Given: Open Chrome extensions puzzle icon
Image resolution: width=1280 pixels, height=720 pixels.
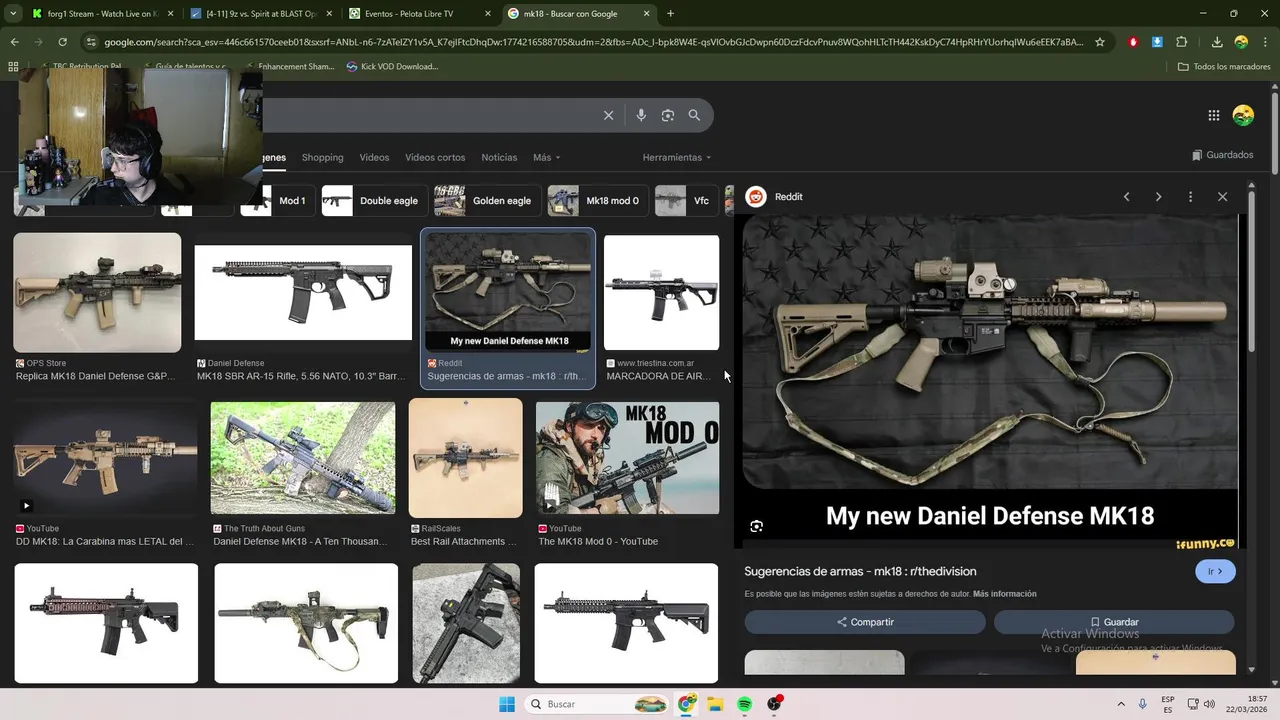Looking at the screenshot, I should pos(1182,42).
